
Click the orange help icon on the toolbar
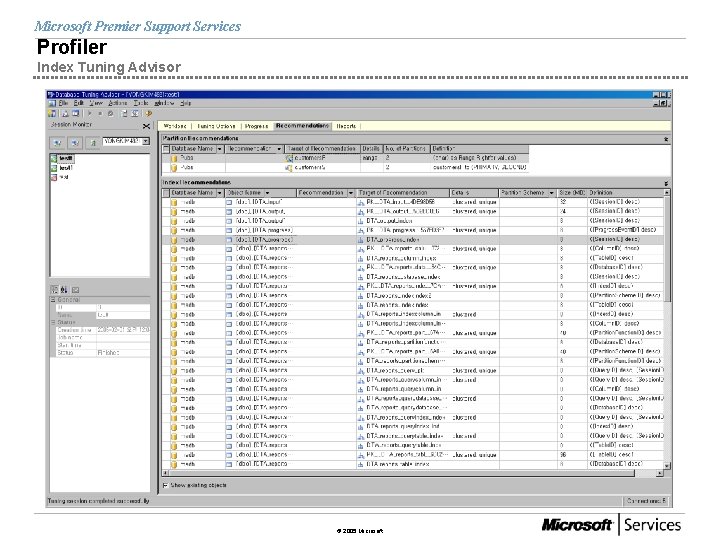[x=148, y=113]
